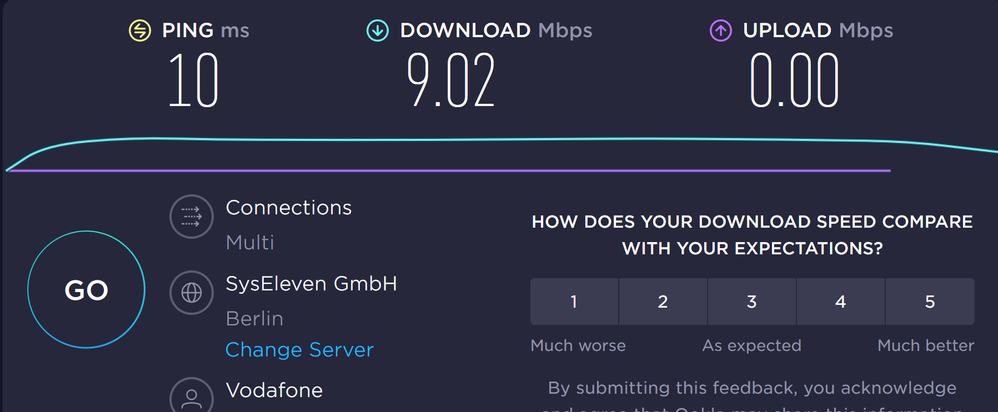This screenshot has height=412, width=998.
Task: Click the Connections Multi setting
Action: tap(250, 242)
